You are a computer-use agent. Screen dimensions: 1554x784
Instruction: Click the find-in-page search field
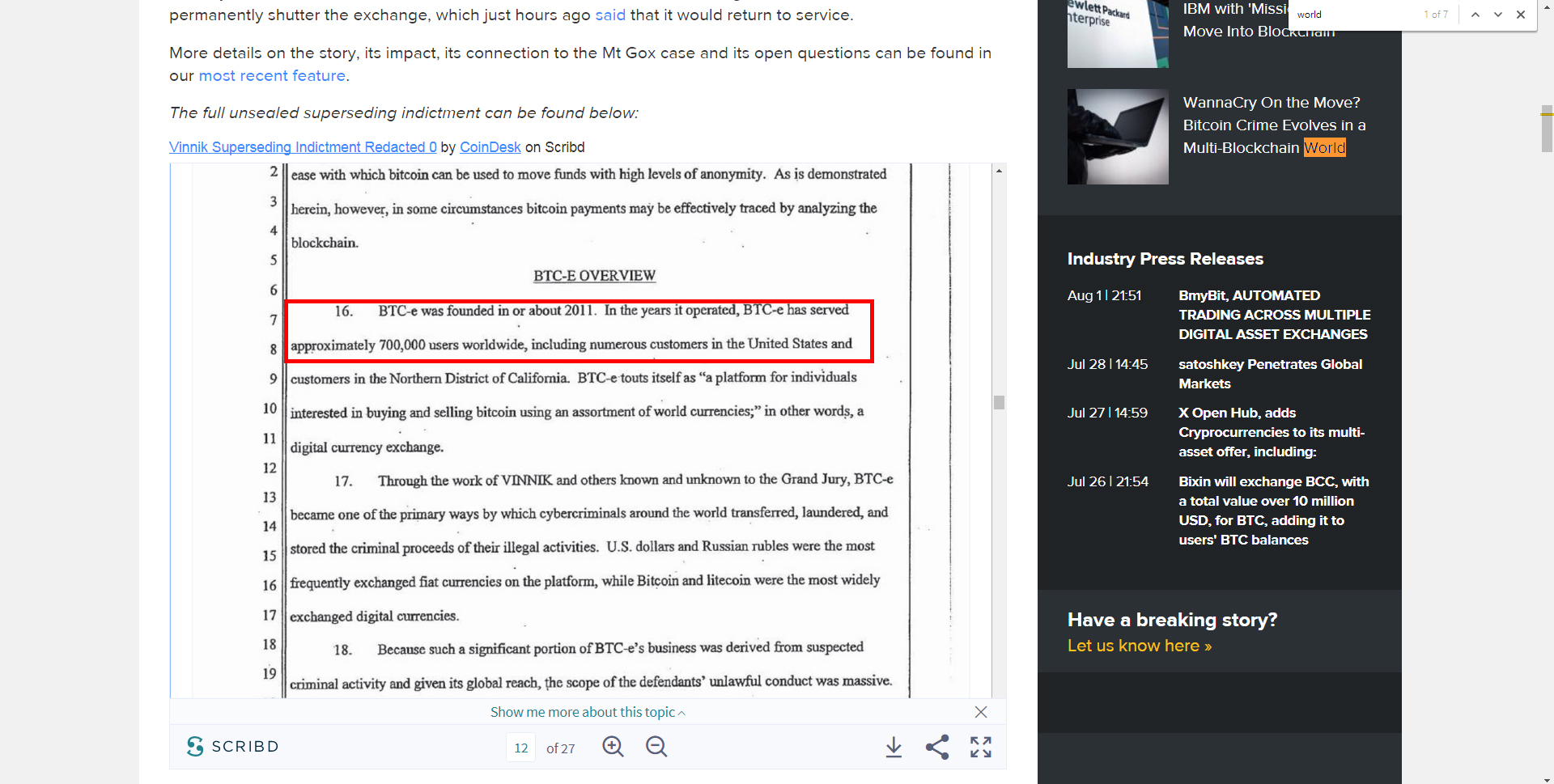pyautogui.click(x=1356, y=15)
